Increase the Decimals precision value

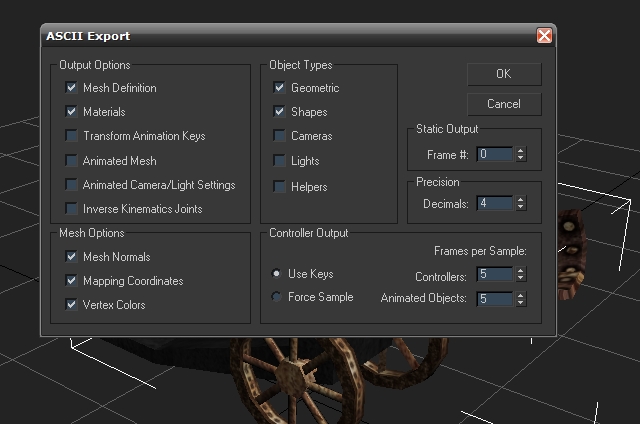(520, 200)
